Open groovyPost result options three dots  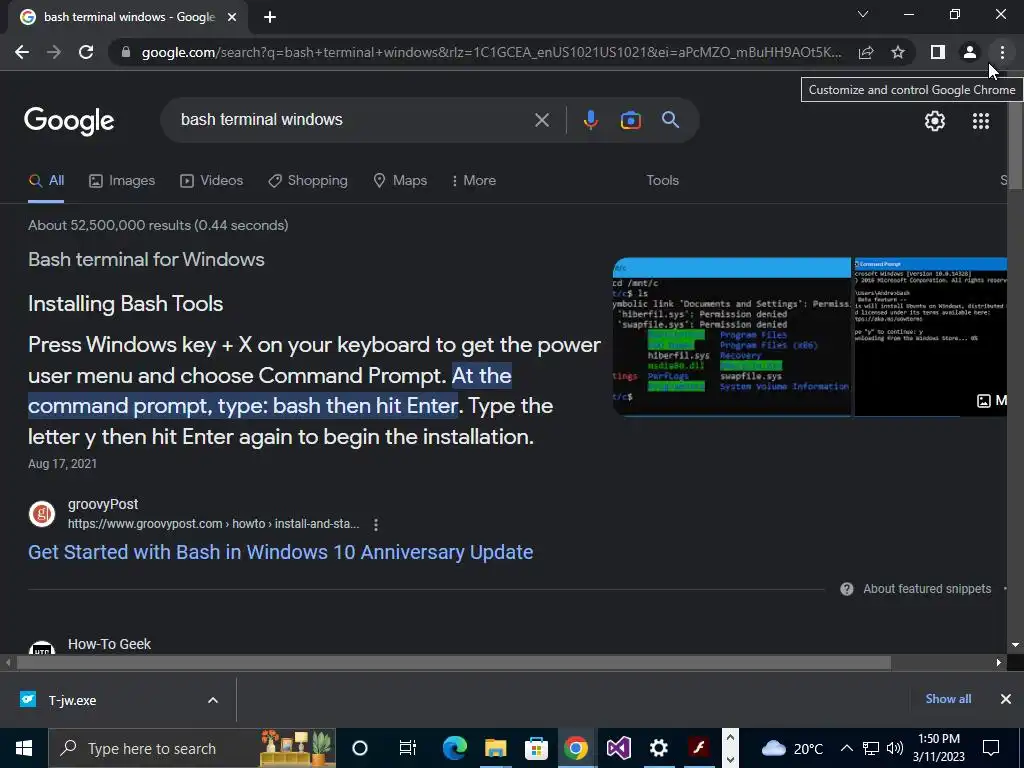click(x=376, y=524)
